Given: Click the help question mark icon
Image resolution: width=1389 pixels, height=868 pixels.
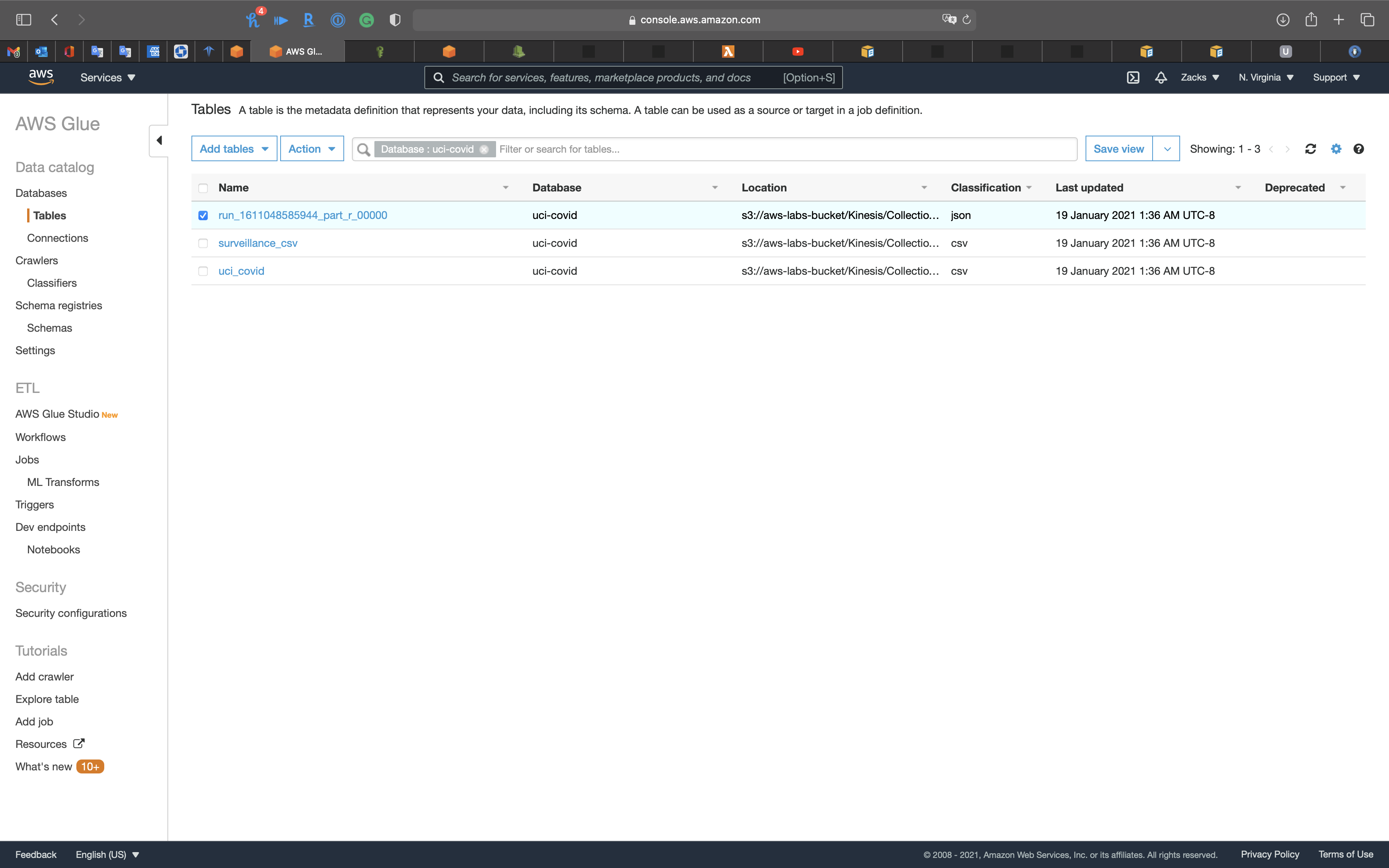Looking at the screenshot, I should click(1358, 149).
